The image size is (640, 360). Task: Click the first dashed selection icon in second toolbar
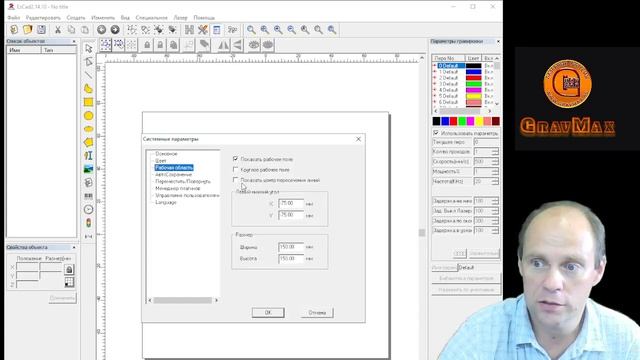(x=105, y=45)
